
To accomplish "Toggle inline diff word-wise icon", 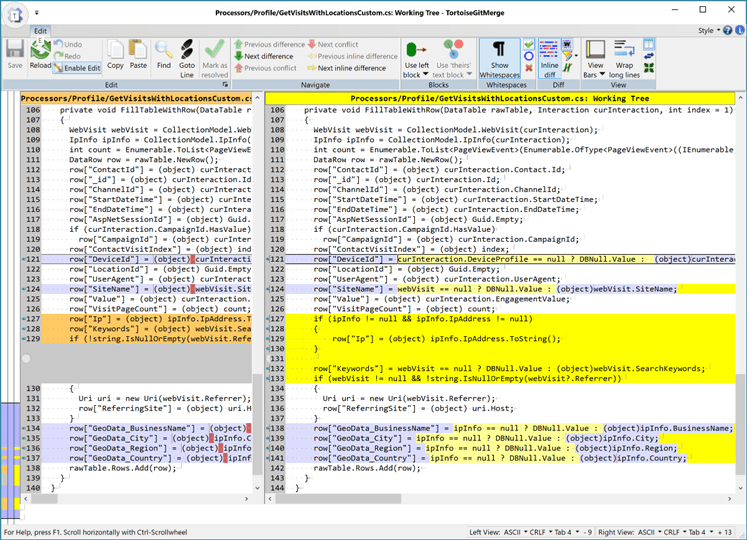I will (567, 44).
